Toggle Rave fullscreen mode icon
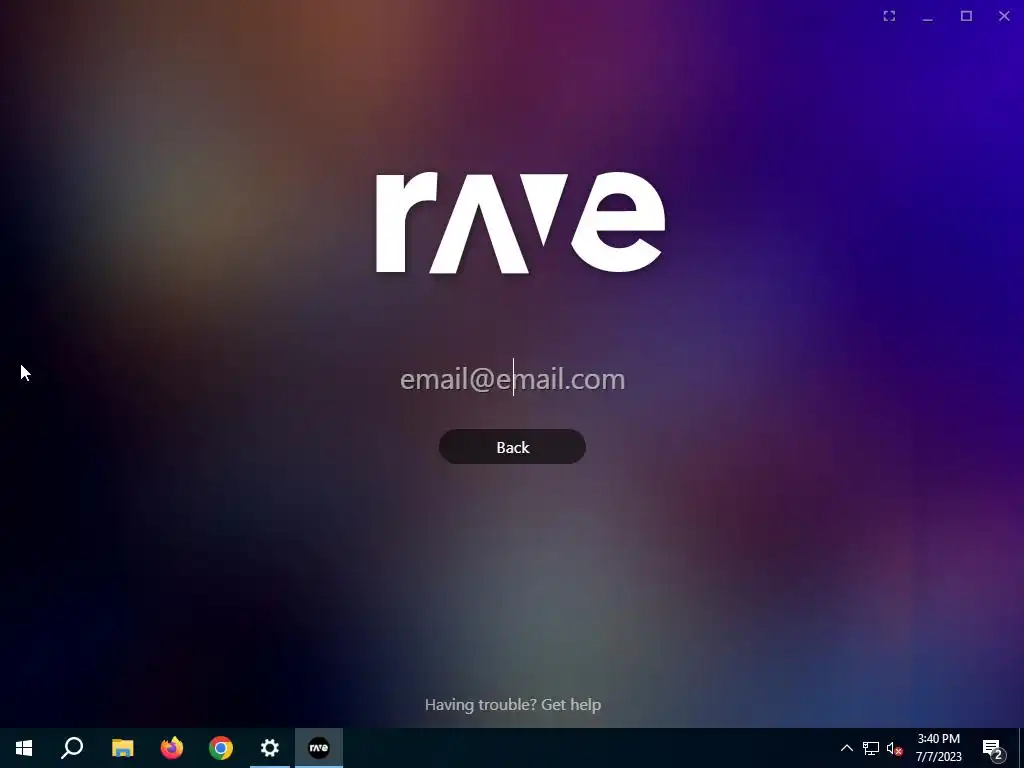Screen dimensions: 1024x768 tap(889, 16)
